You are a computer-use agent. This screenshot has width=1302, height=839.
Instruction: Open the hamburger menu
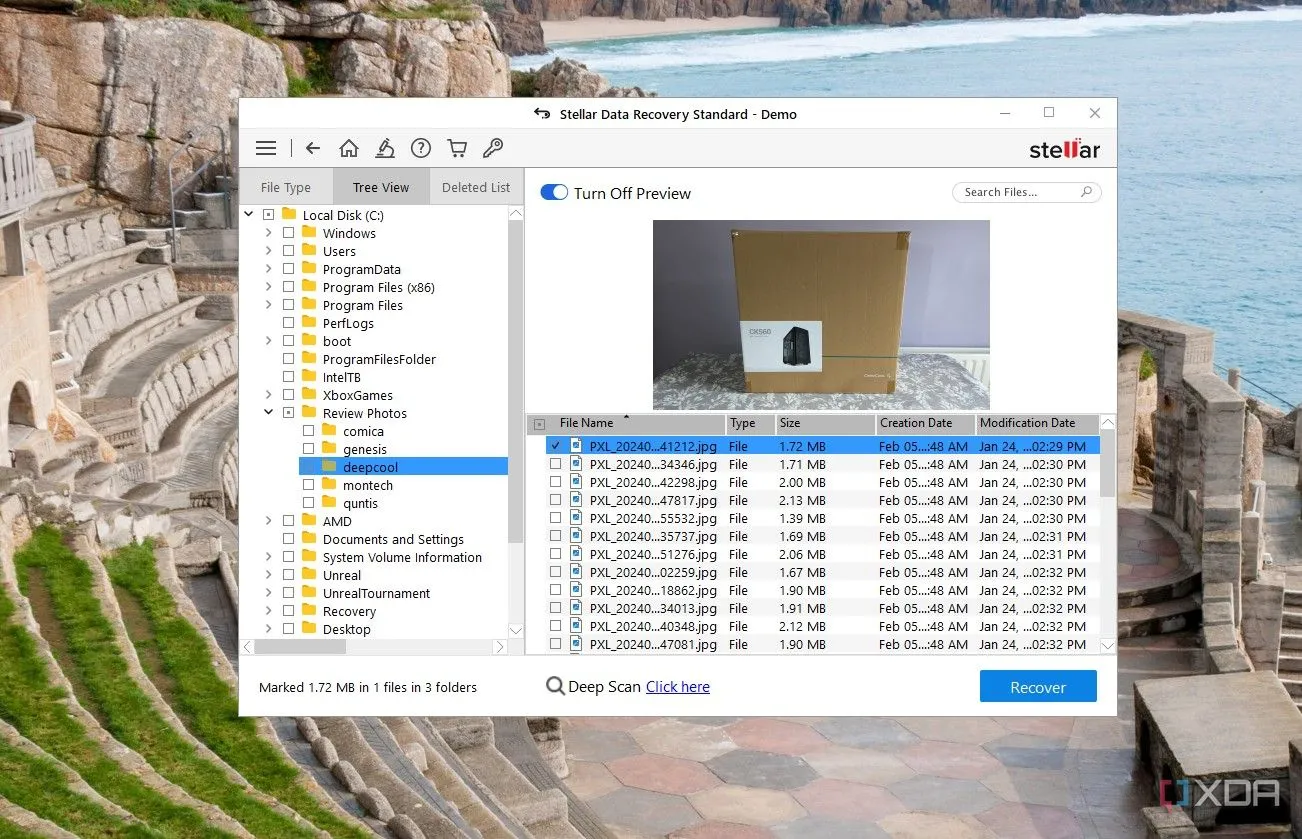click(x=266, y=148)
